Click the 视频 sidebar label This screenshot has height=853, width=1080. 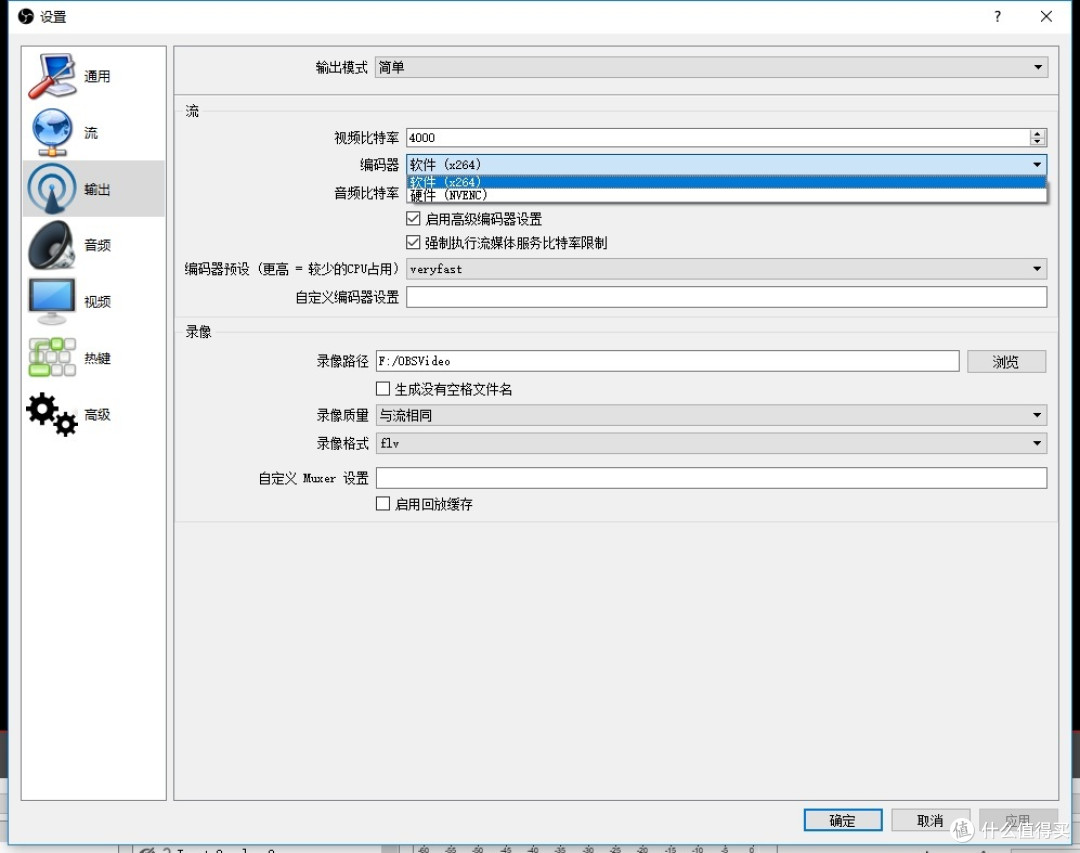point(97,302)
